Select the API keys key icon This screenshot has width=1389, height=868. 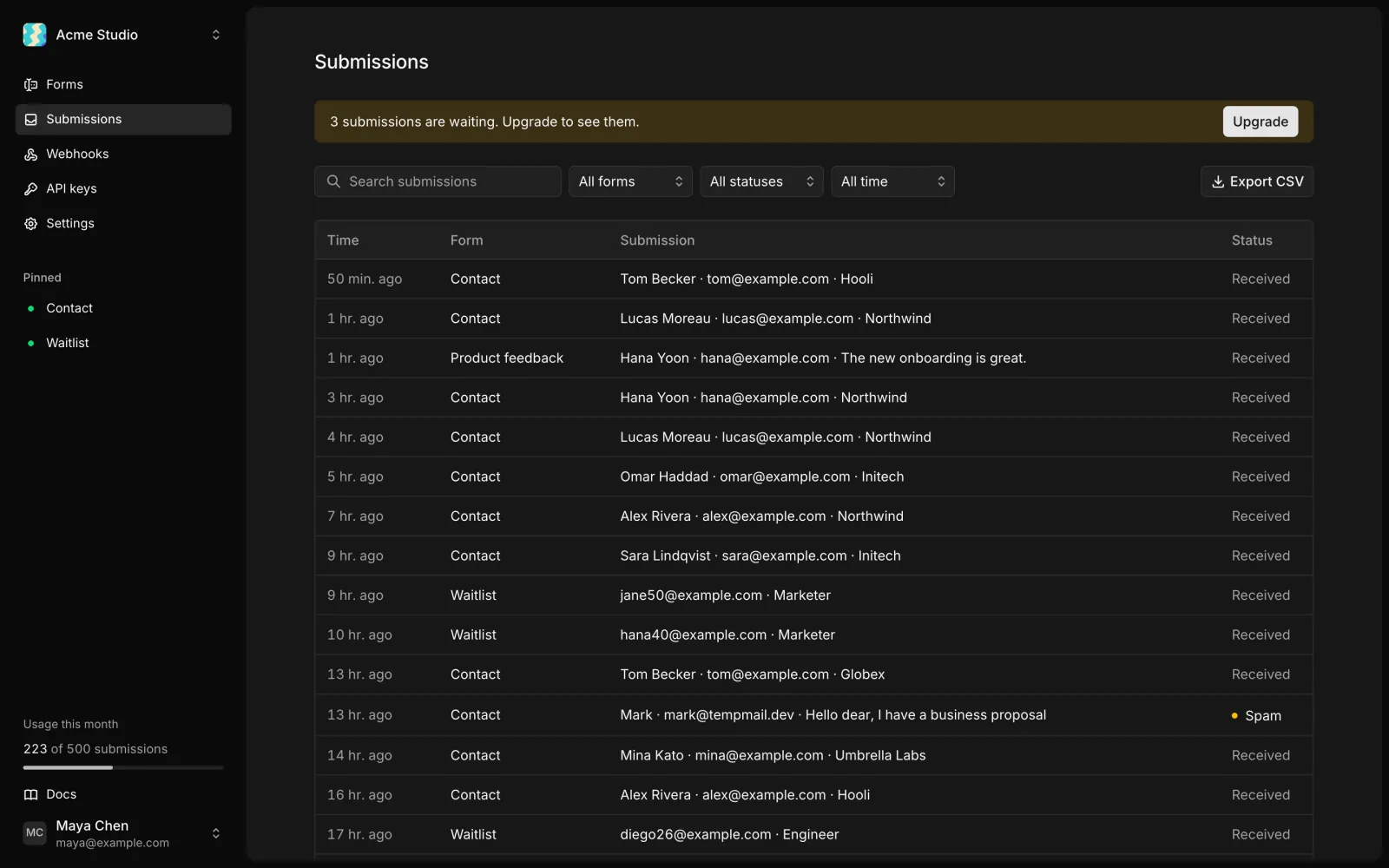[31, 188]
